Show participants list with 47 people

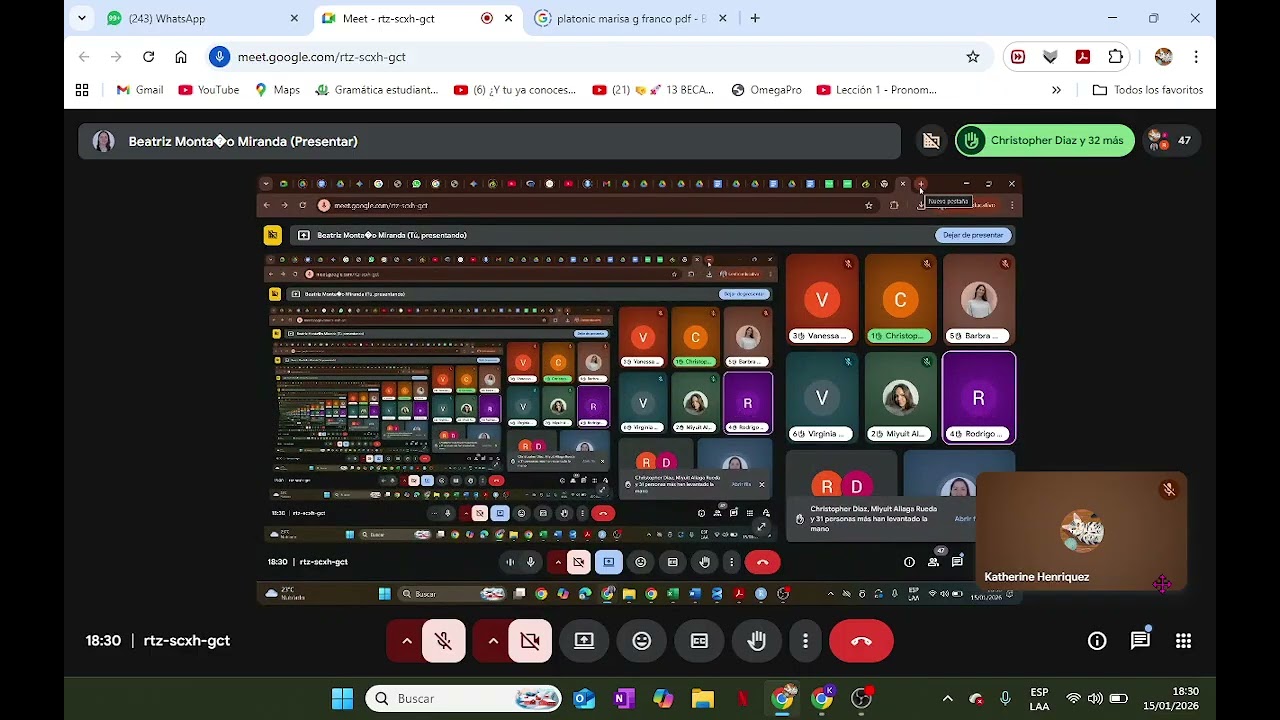click(1170, 140)
